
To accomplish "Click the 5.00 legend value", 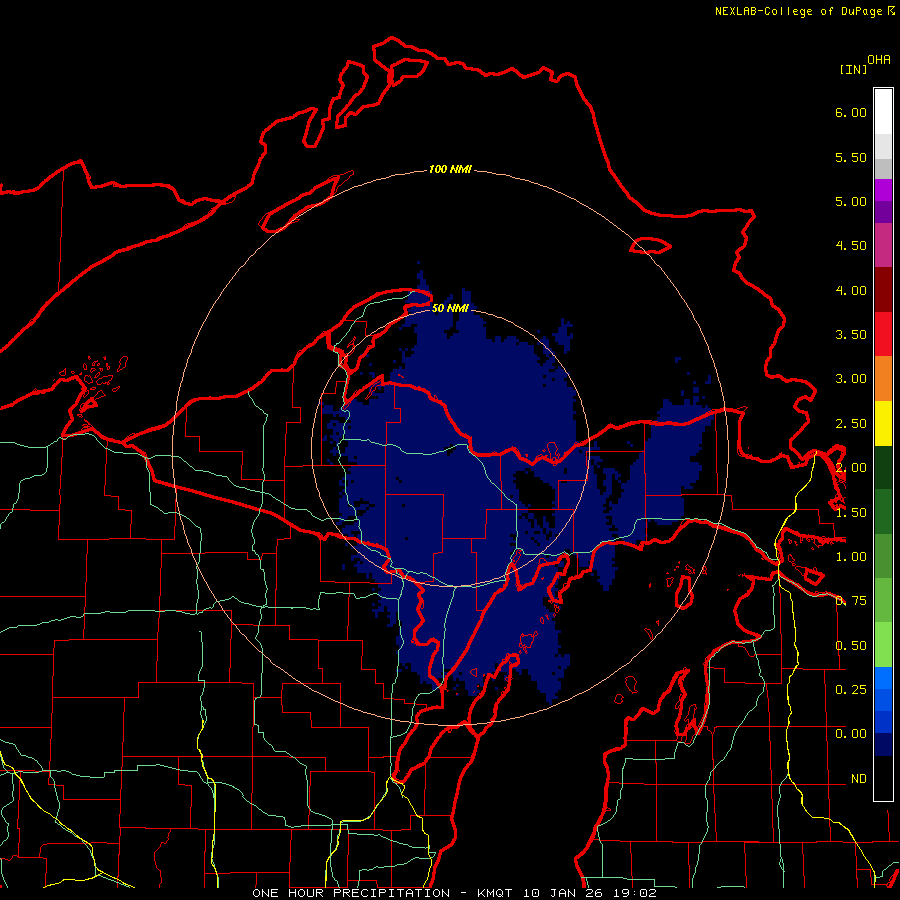I will [x=851, y=201].
